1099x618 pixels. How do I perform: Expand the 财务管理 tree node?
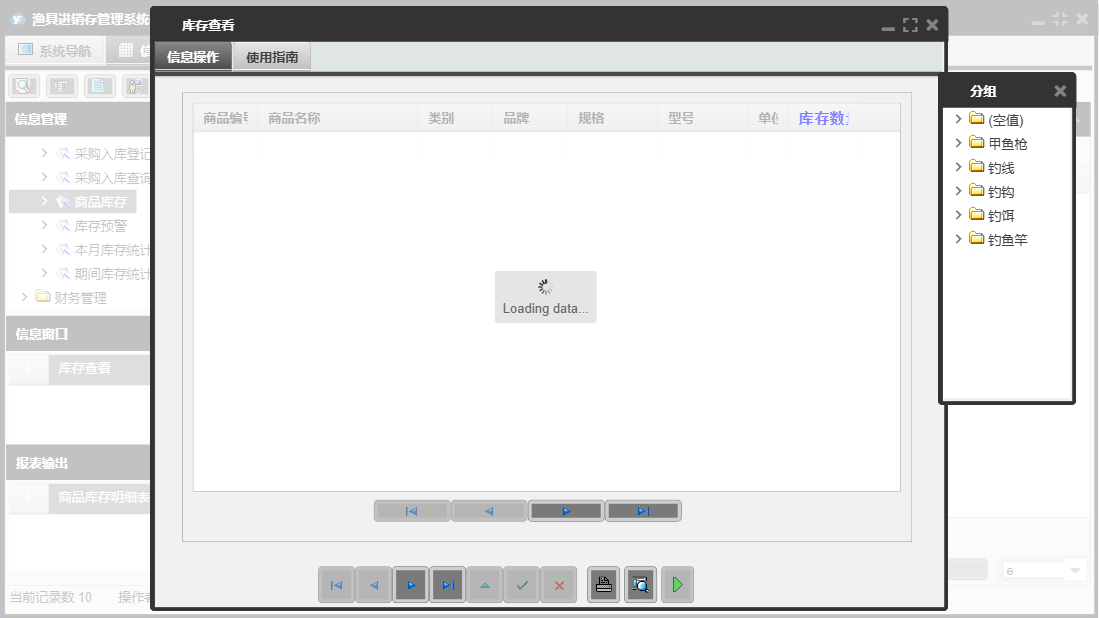click(24, 296)
